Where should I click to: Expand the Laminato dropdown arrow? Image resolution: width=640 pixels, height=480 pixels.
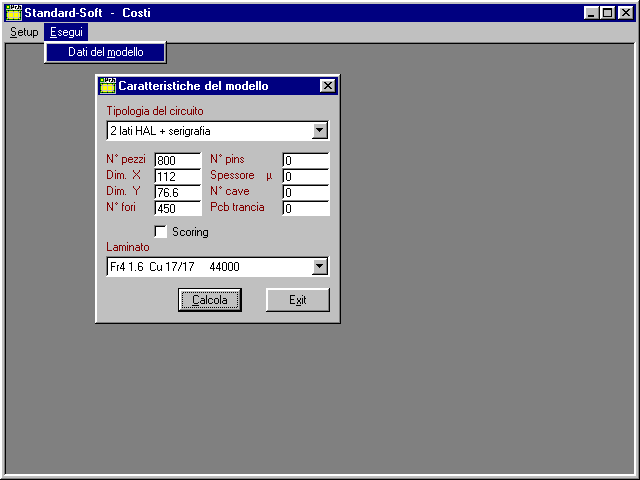coord(320,267)
